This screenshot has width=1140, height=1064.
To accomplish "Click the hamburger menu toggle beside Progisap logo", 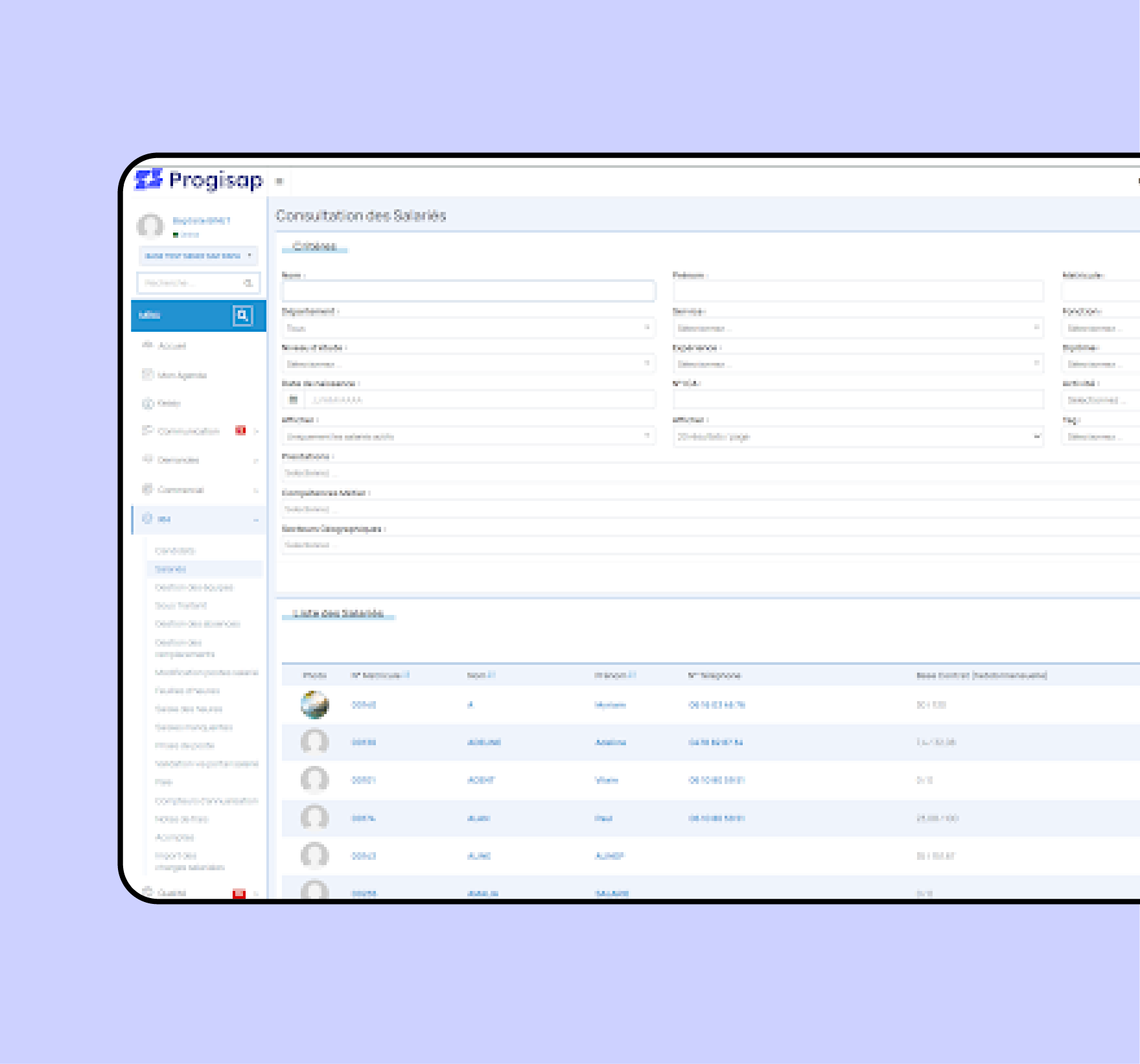I will click(279, 181).
